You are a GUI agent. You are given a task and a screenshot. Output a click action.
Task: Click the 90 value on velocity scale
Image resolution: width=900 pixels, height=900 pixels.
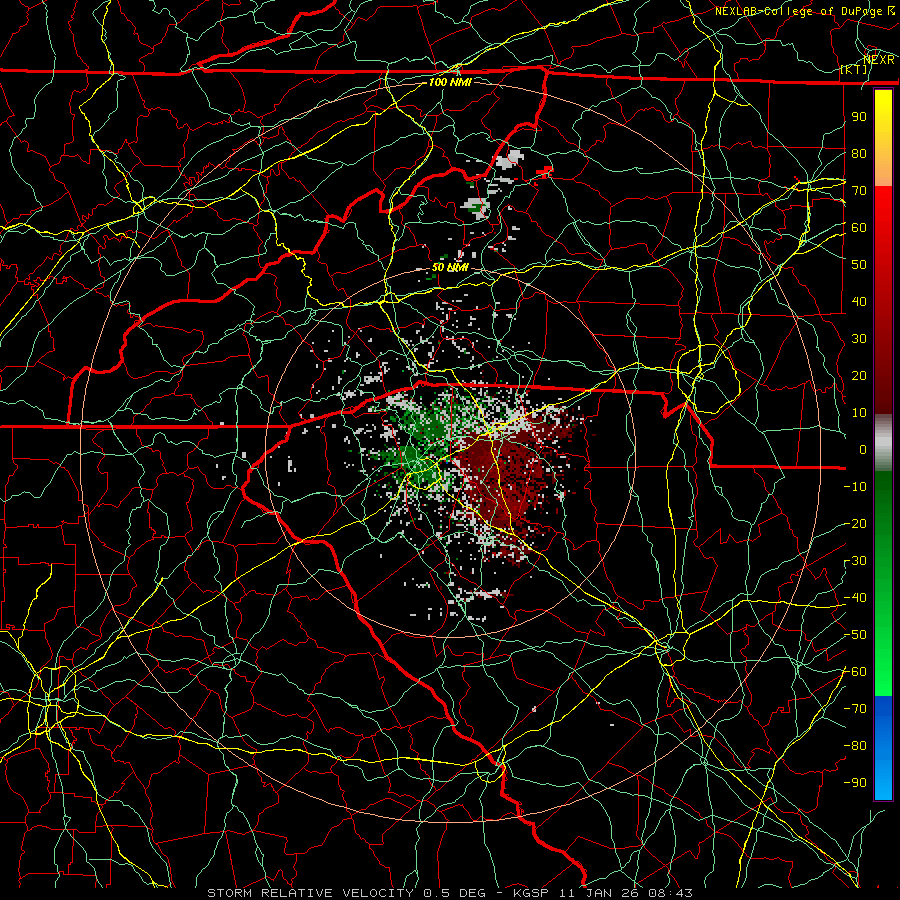[x=859, y=117]
